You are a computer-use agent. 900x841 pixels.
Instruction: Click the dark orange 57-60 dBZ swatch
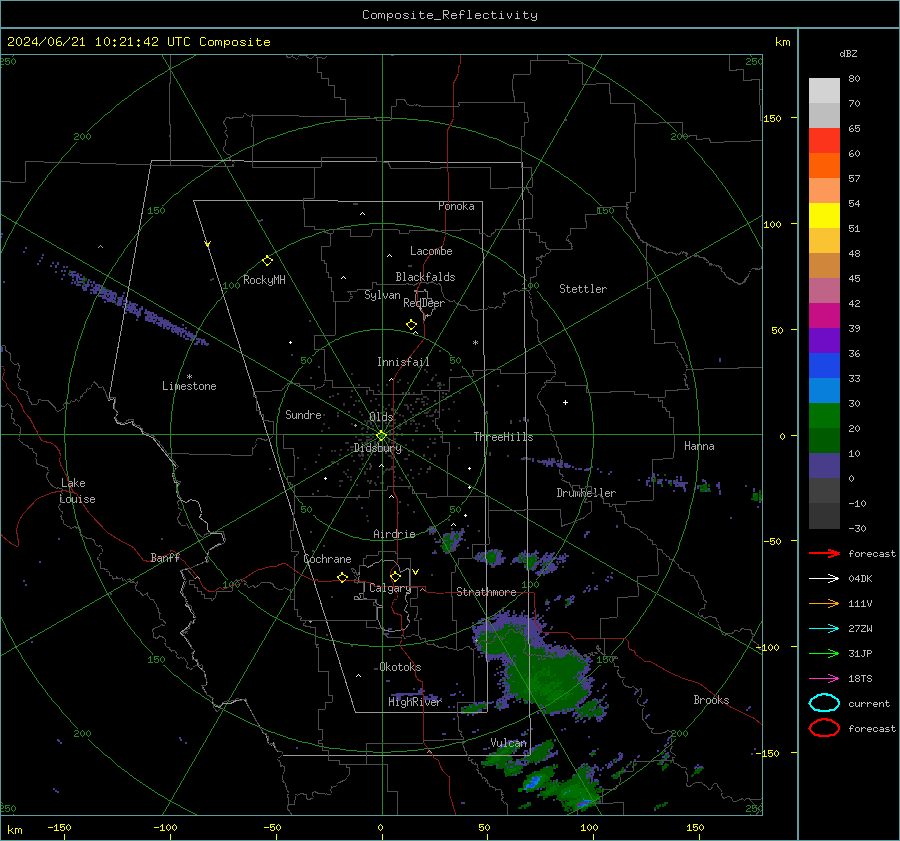tap(824, 166)
